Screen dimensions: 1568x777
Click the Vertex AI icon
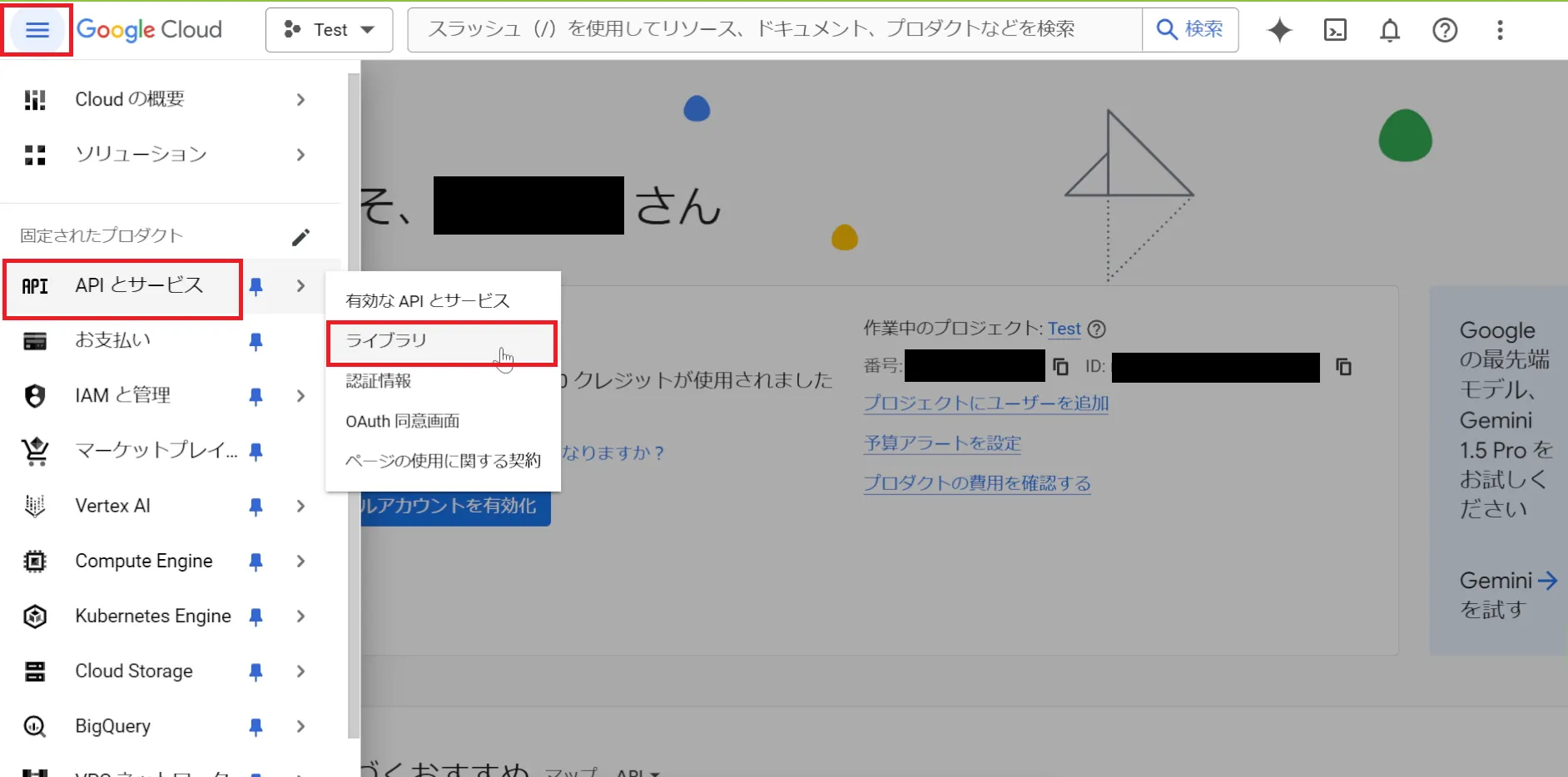(35, 506)
